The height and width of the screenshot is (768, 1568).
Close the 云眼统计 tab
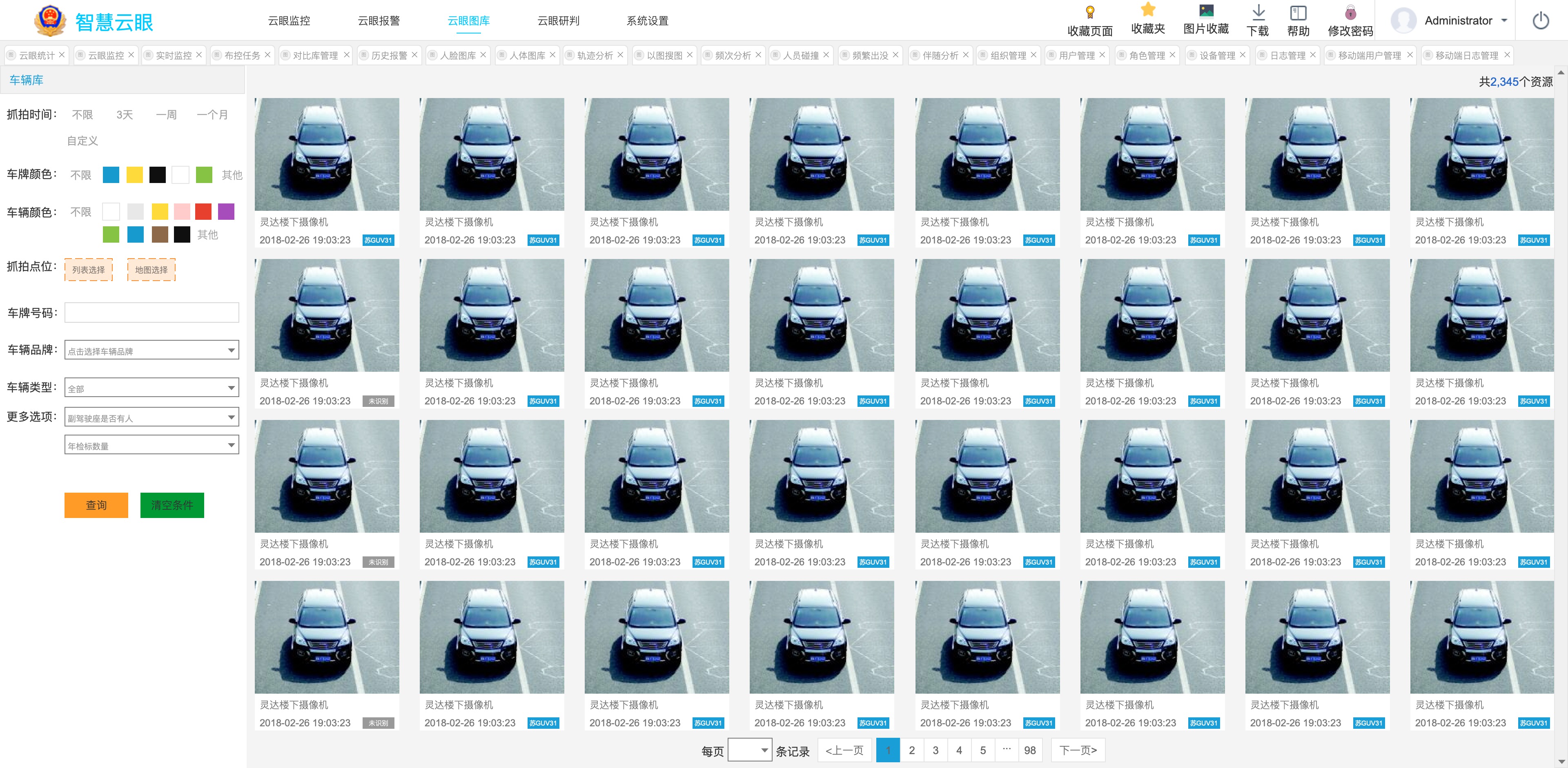(x=62, y=55)
